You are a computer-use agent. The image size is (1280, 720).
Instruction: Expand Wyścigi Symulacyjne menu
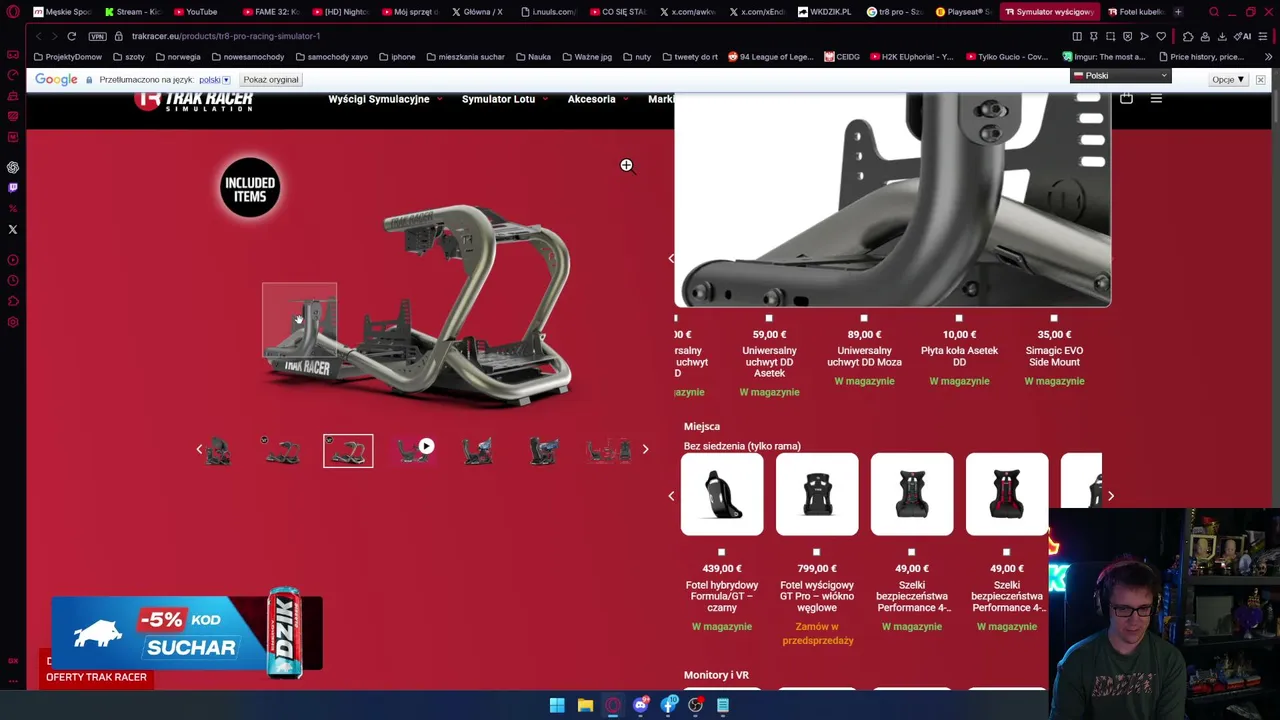[385, 99]
